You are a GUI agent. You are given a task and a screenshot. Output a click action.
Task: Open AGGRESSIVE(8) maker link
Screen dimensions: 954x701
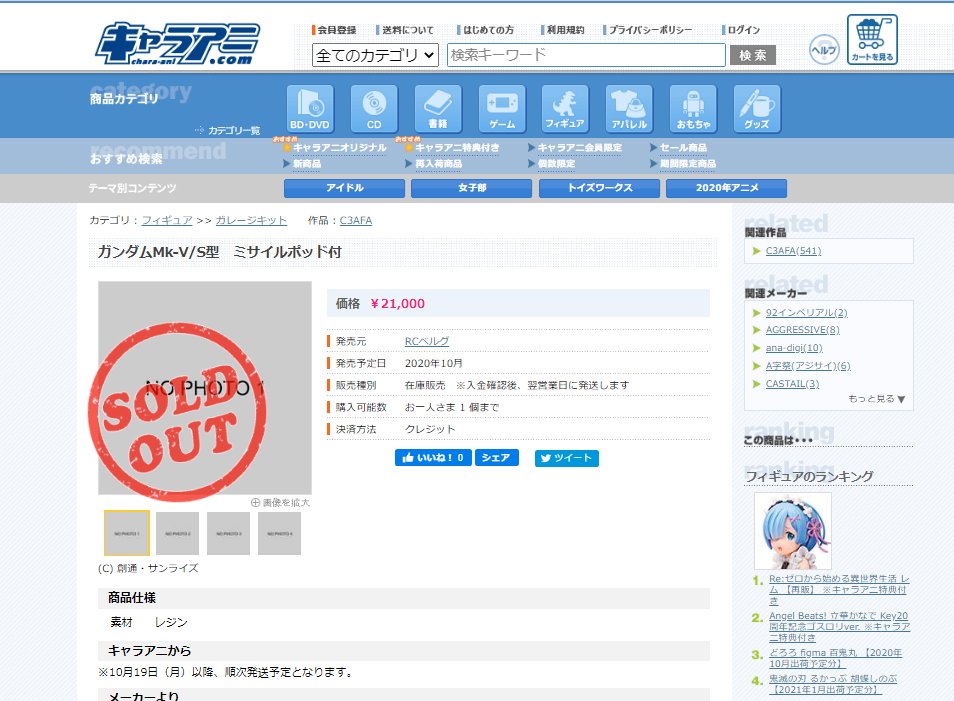[803, 330]
